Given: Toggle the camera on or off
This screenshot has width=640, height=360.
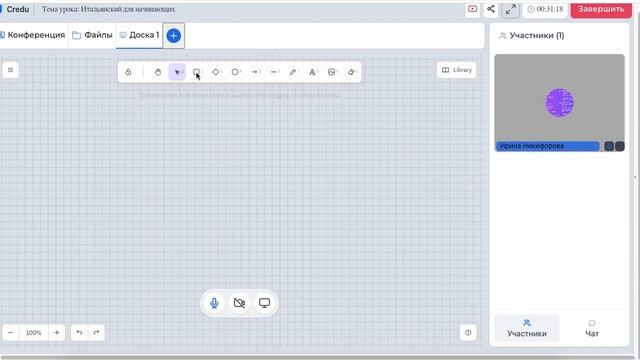Looking at the screenshot, I should 239,303.
